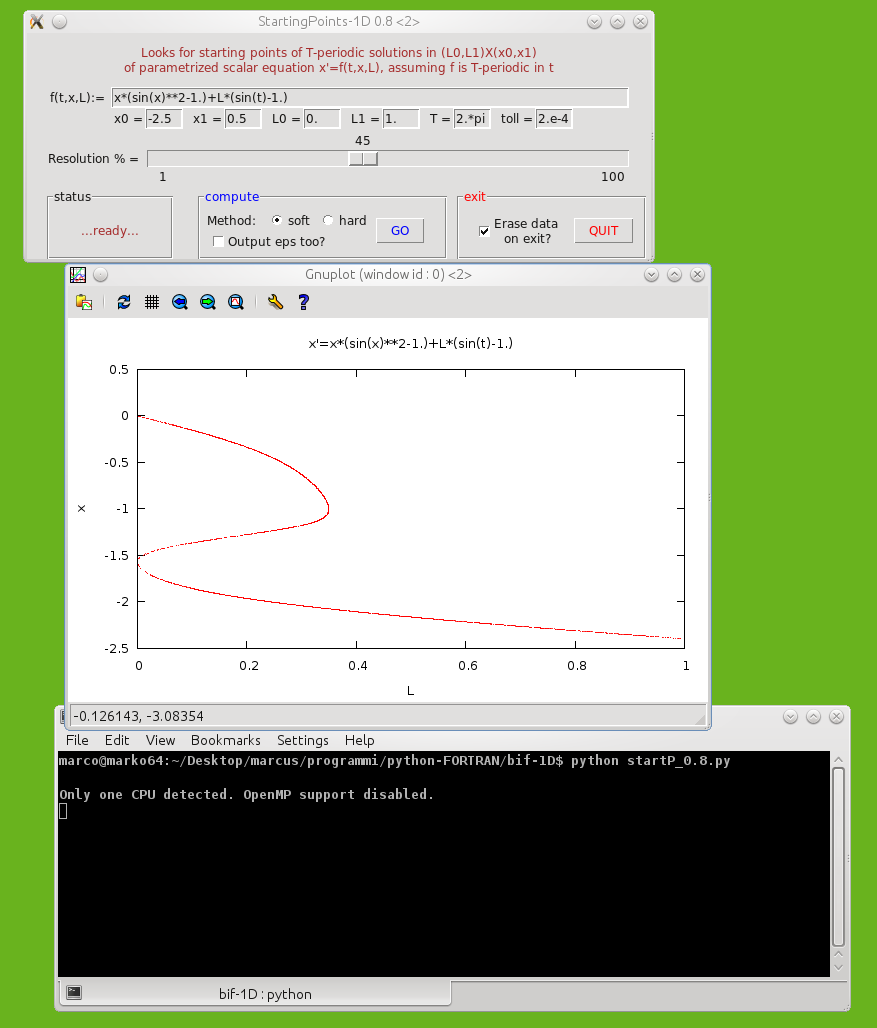The height and width of the screenshot is (1028, 877).
Task: Click the terminal scrollbar down arrow
Action: (x=838, y=966)
